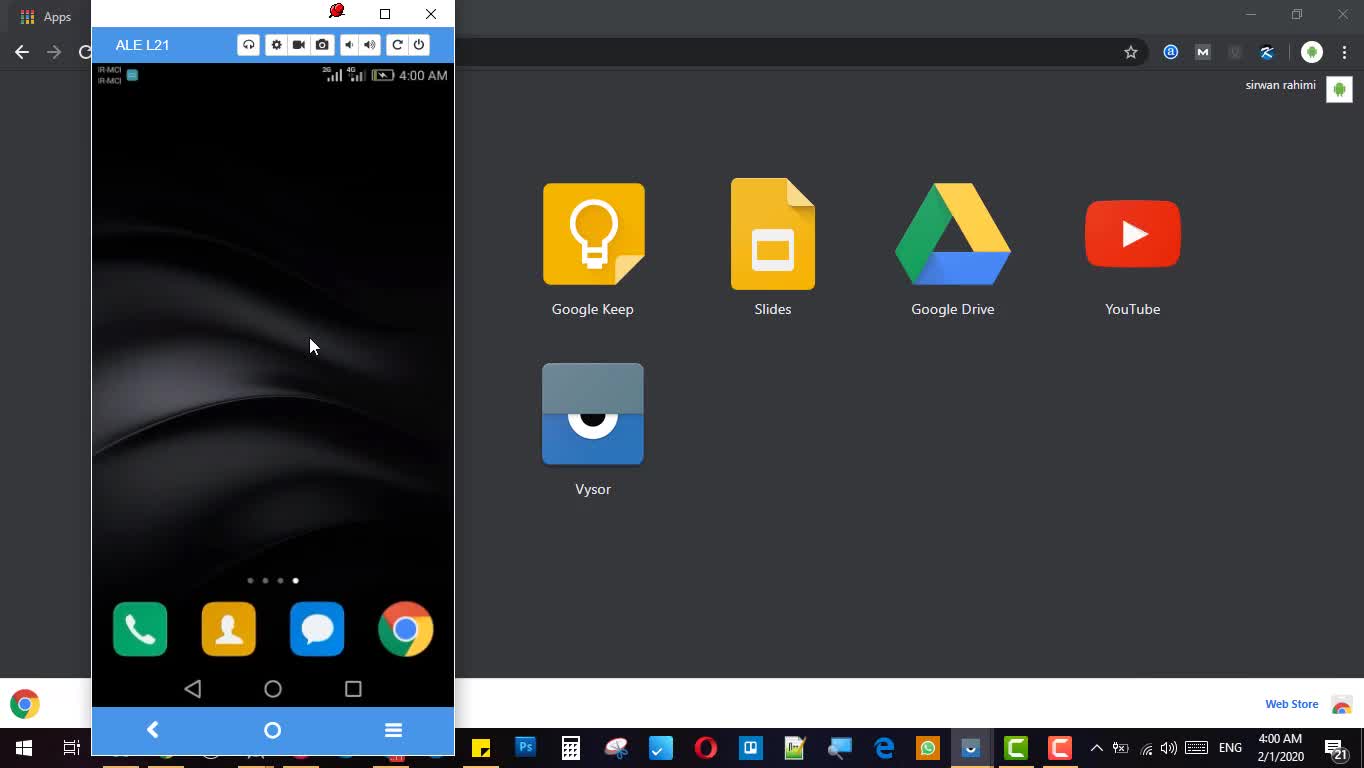Open Vysor bottom bar hamburger menu
Image resolution: width=1364 pixels, height=768 pixels.
click(x=393, y=731)
